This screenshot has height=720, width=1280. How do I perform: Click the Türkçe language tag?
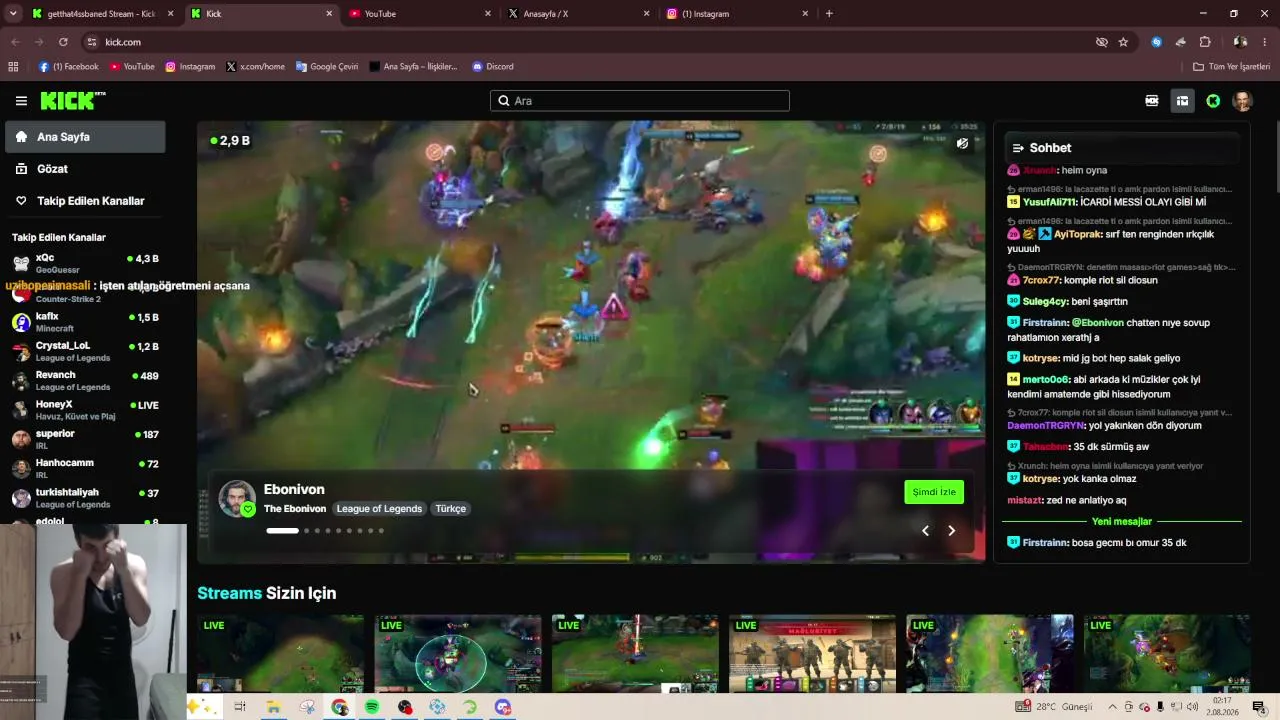(x=451, y=509)
